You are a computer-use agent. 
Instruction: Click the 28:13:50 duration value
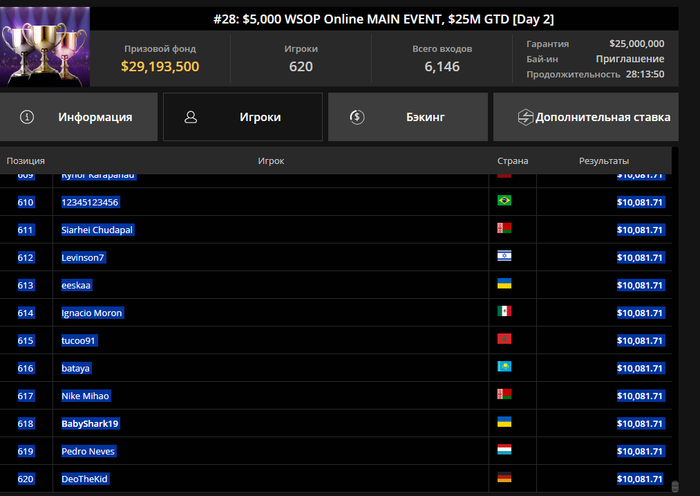pyautogui.click(x=645, y=74)
